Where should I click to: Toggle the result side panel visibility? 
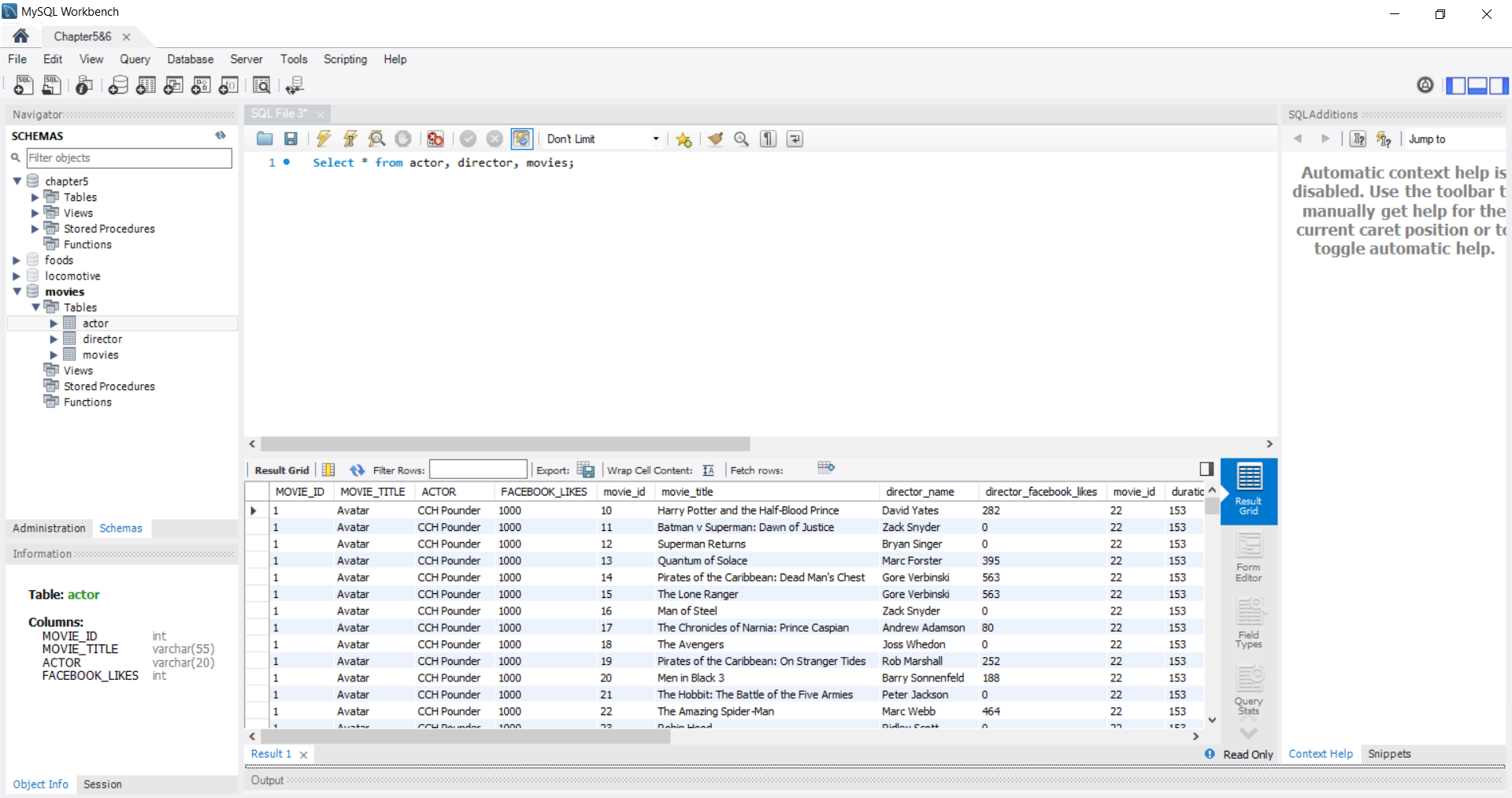pos(1206,470)
